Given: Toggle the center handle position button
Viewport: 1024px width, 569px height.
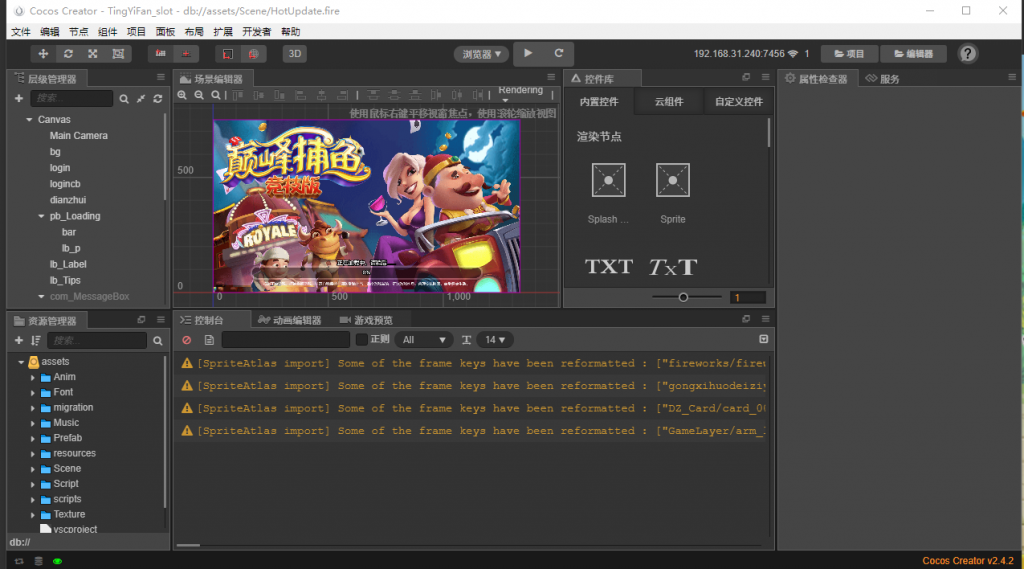Looking at the screenshot, I should pos(186,54).
